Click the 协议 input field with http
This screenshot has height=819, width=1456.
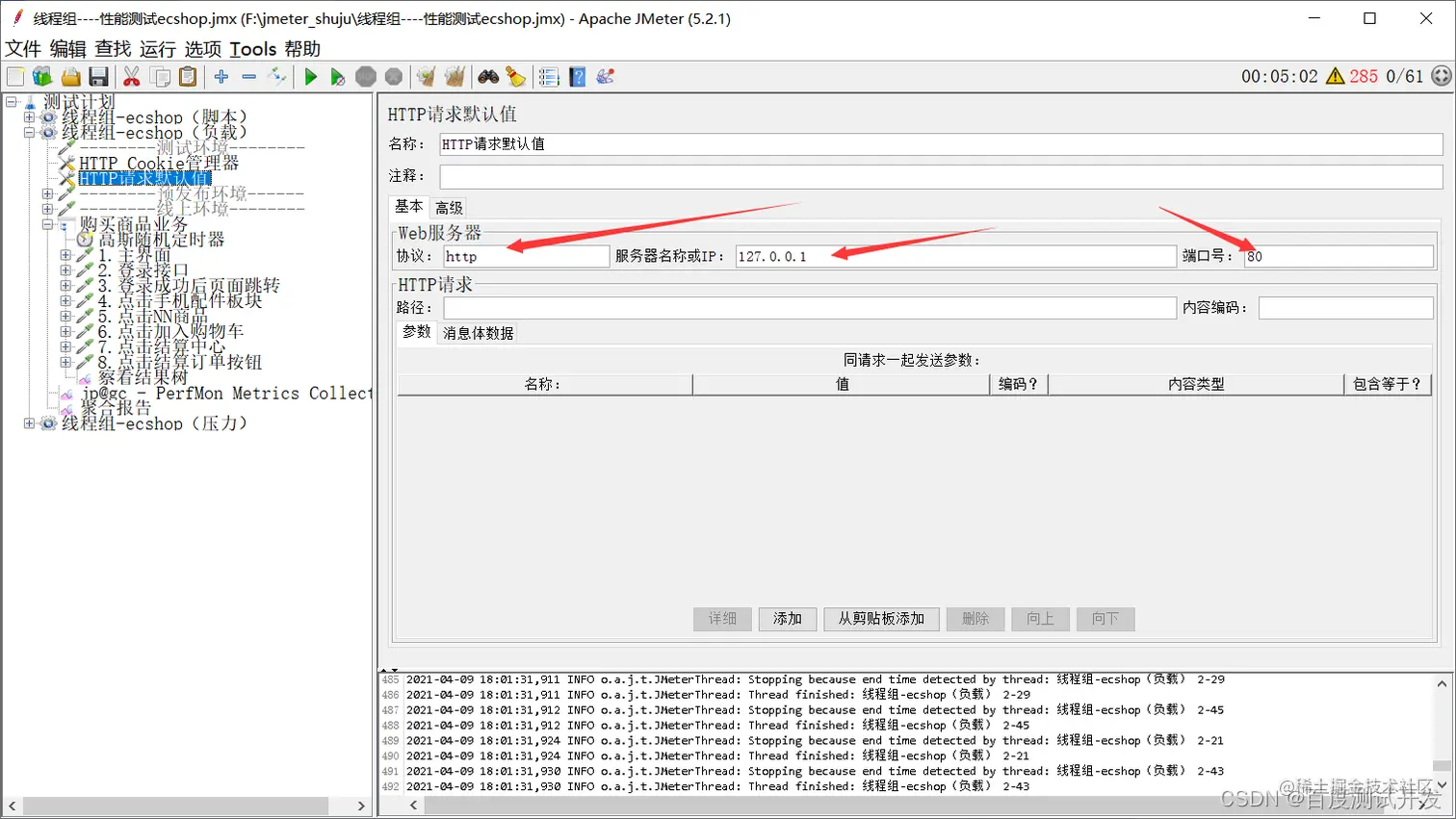526,256
